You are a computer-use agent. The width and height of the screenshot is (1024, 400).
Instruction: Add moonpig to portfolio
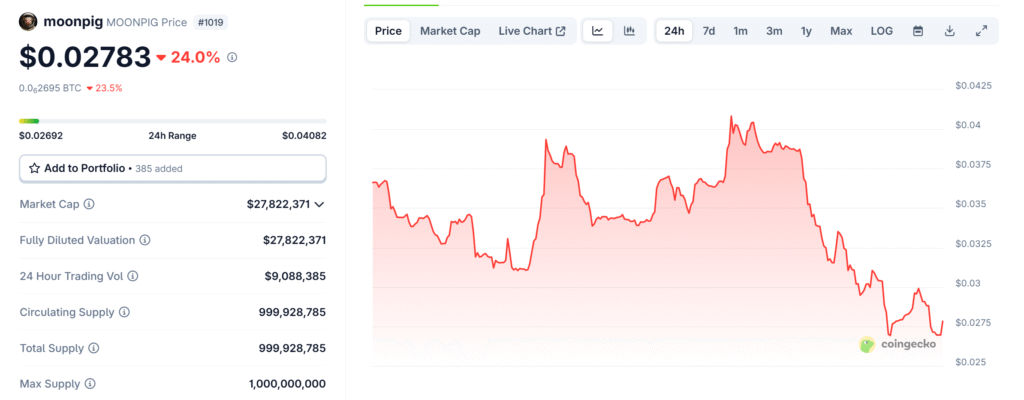click(172, 168)
